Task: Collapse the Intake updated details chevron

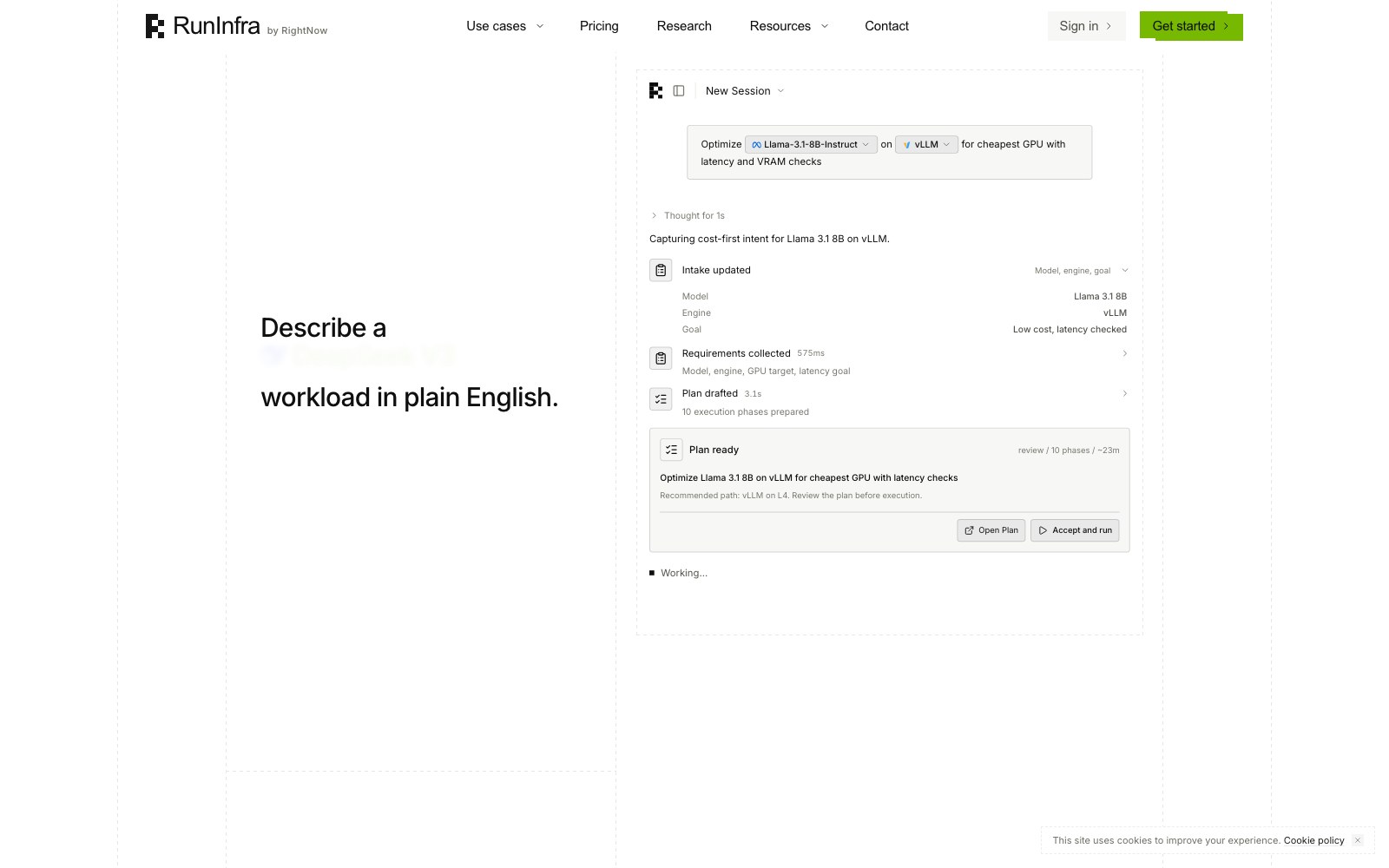Action: tap(1125, 270)
